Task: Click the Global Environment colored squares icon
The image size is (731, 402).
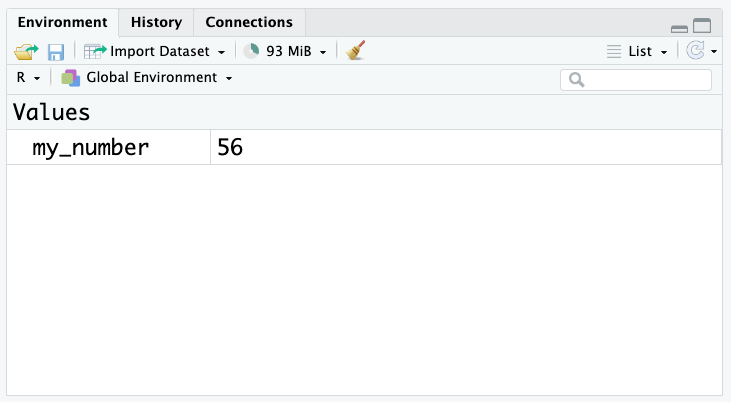Action: point(71,78)
